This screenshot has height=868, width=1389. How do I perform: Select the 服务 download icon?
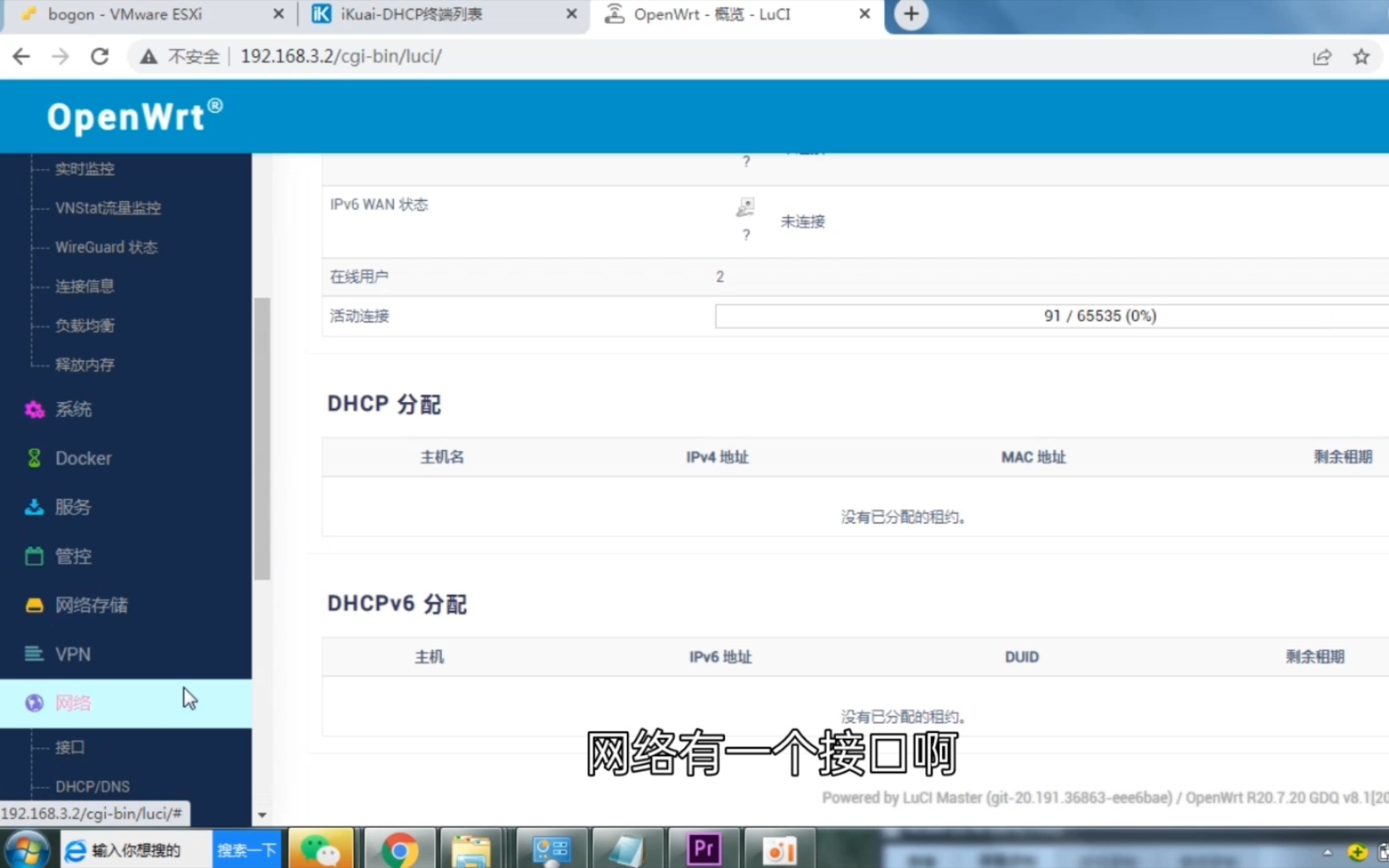click(34, 507)
